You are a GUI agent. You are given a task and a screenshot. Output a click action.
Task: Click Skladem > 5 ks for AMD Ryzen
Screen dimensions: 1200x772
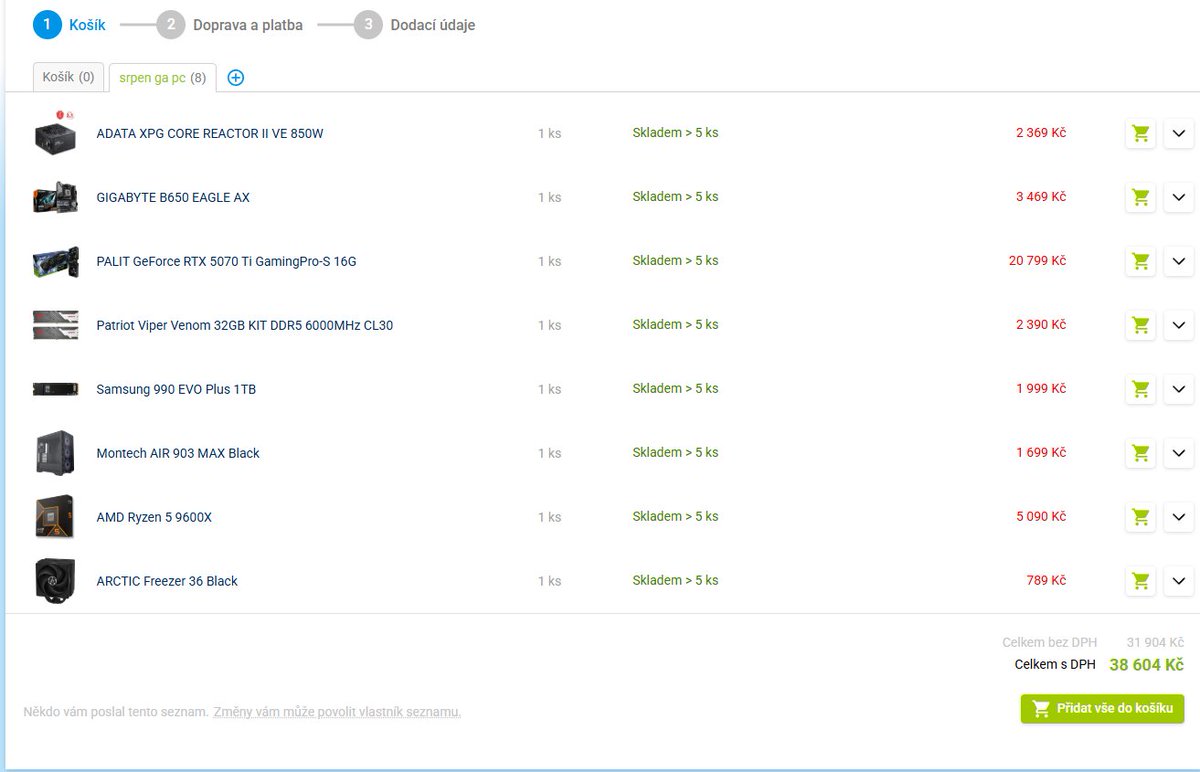pyautogui.click(x=675, y=517)
